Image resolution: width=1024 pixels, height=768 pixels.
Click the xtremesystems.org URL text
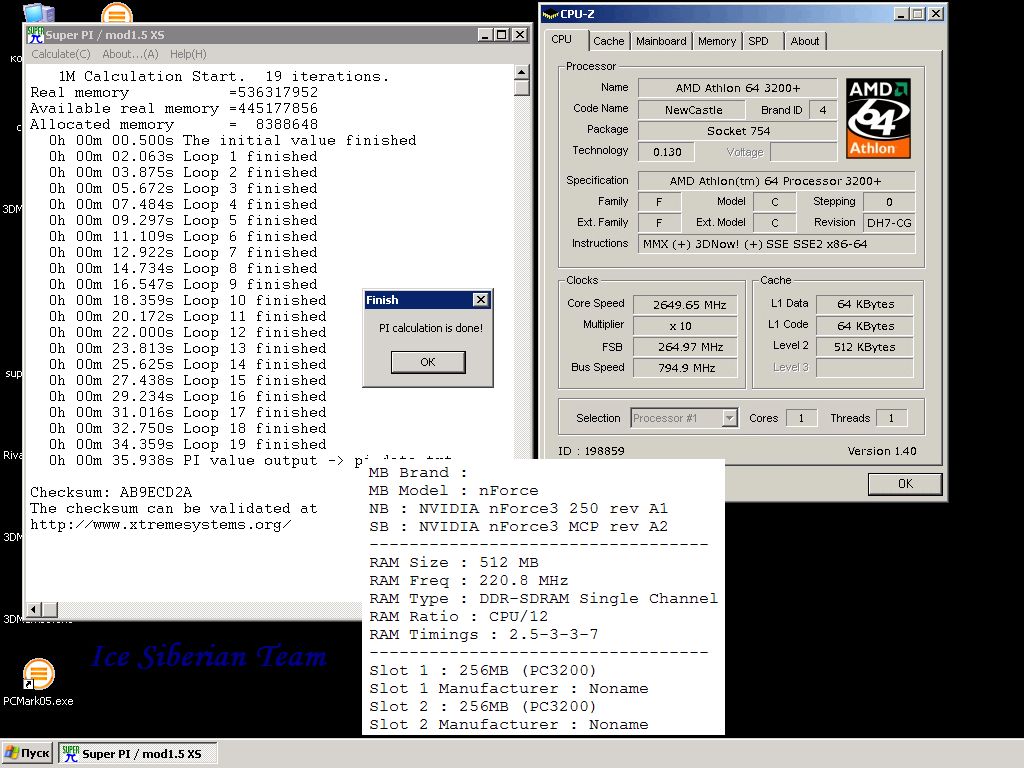click(x=161, y=525)
